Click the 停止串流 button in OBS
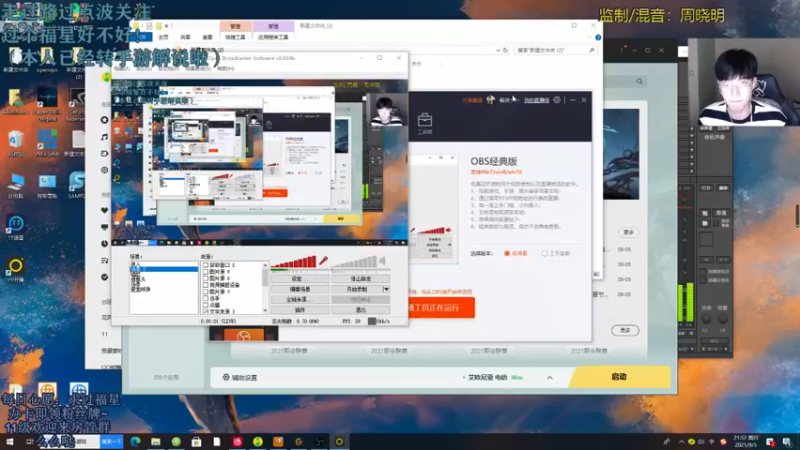The image size is (800, 450). tap(361, 279)
